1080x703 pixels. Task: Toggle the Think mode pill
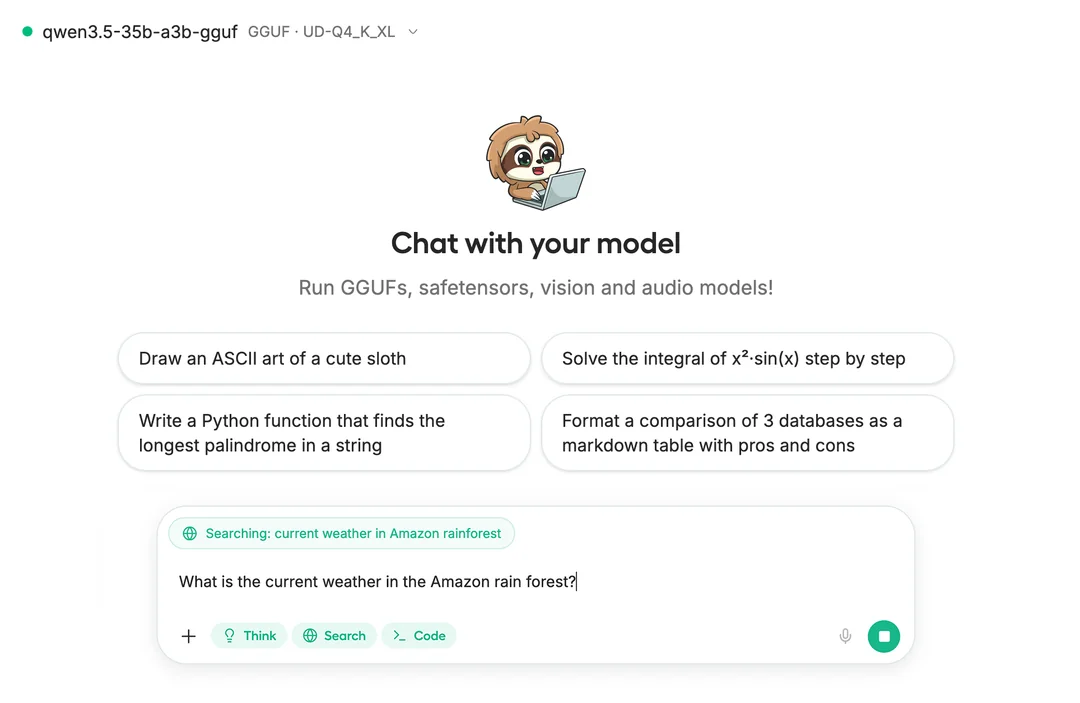[x=248, y=636]
